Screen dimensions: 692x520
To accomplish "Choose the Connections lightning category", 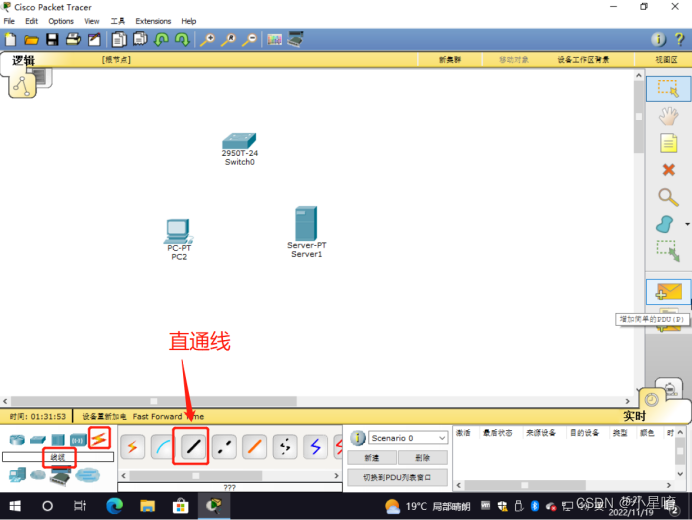I will [x=99, y=438].
